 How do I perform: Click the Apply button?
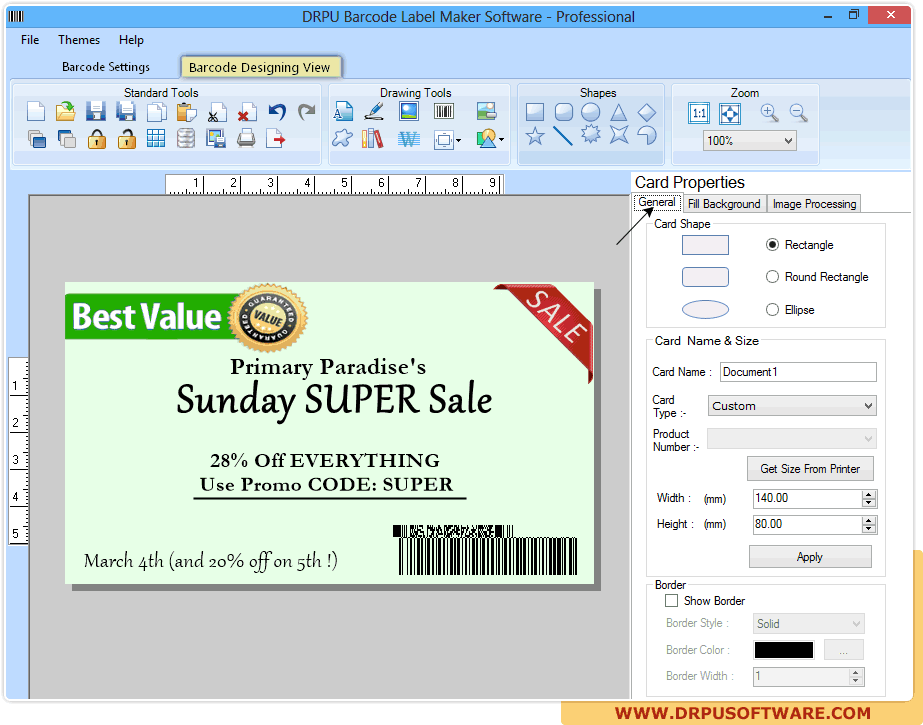(810, 557)
